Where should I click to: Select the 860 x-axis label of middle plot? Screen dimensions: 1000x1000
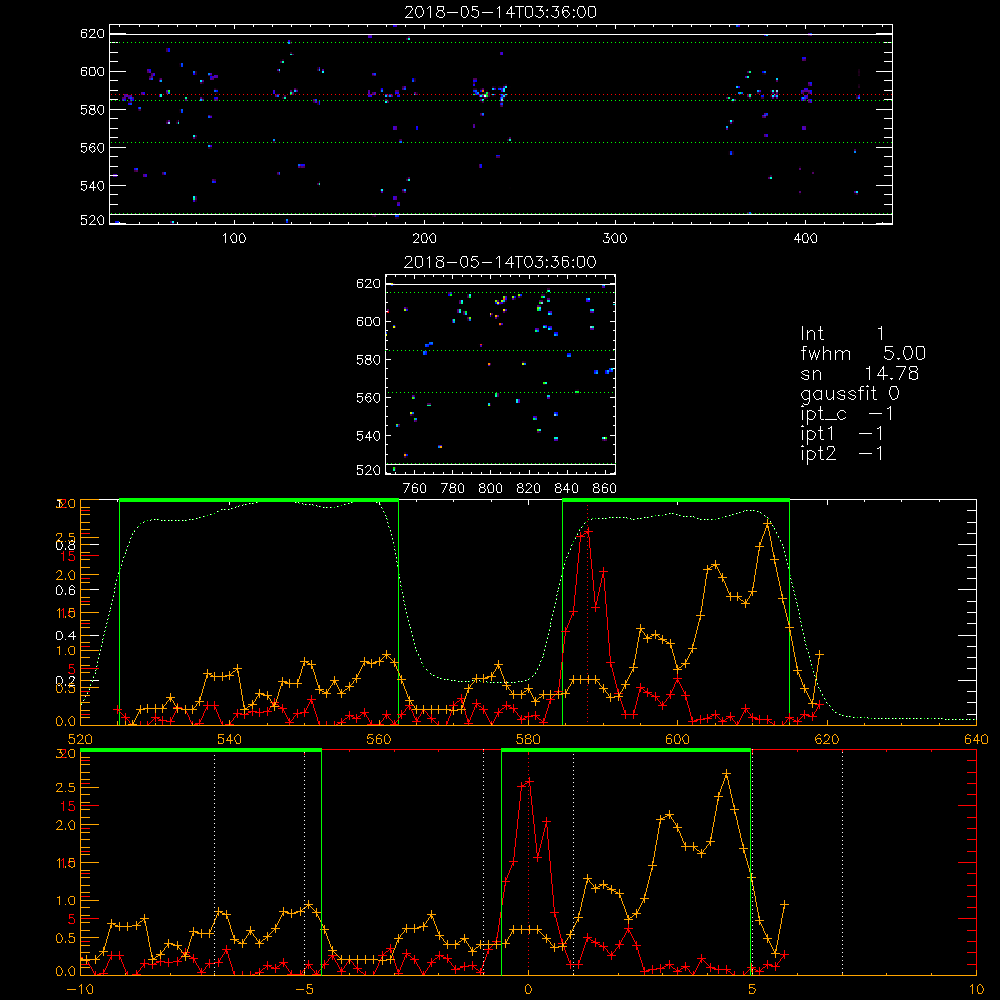pyautogui.click(x=605, y=489)
